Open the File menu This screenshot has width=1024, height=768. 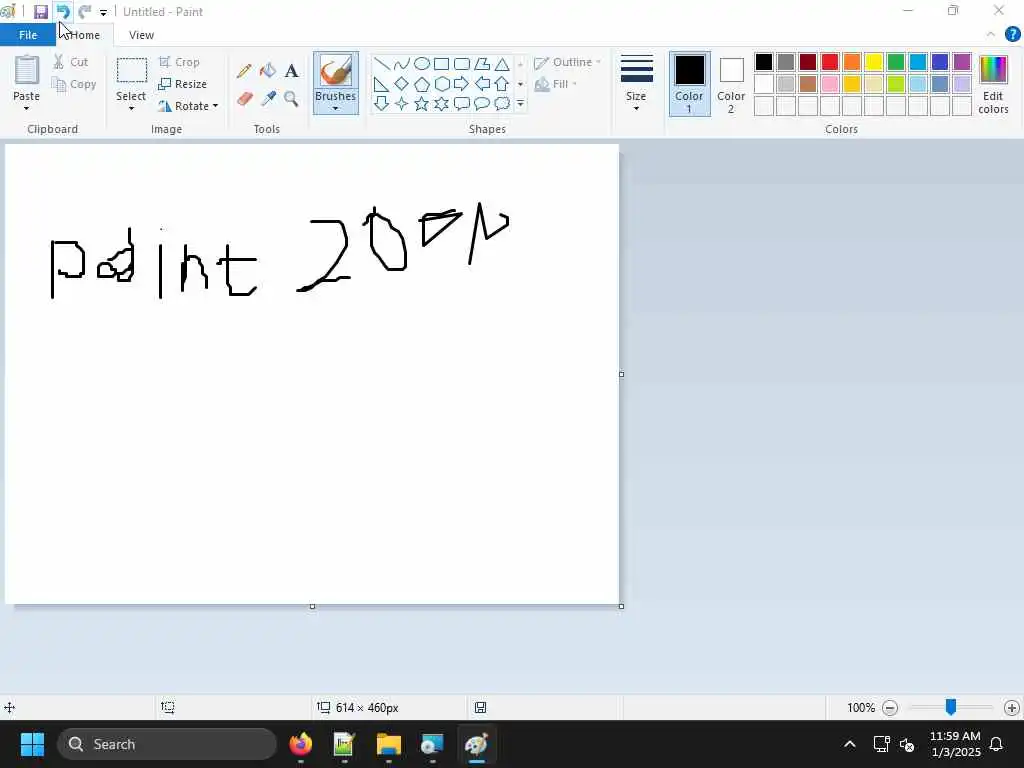[x=28, y=35]
